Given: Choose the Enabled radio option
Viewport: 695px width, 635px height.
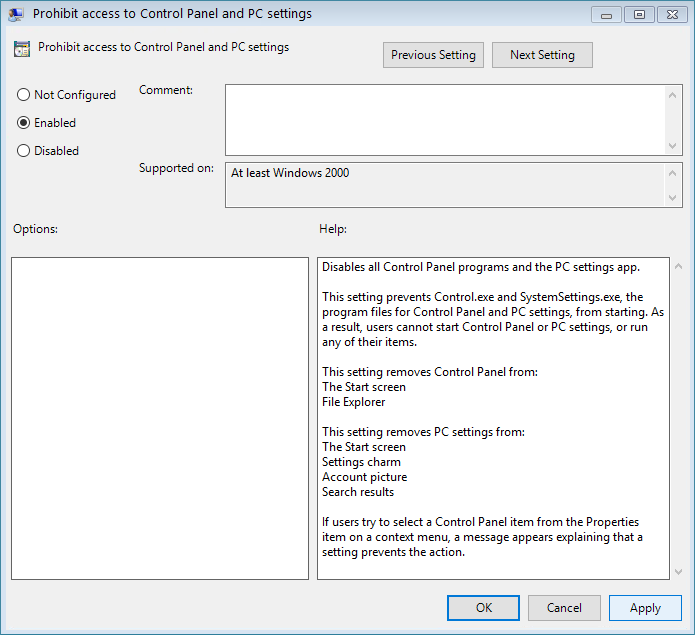Looking at the screenshot, I should (24, 123).
